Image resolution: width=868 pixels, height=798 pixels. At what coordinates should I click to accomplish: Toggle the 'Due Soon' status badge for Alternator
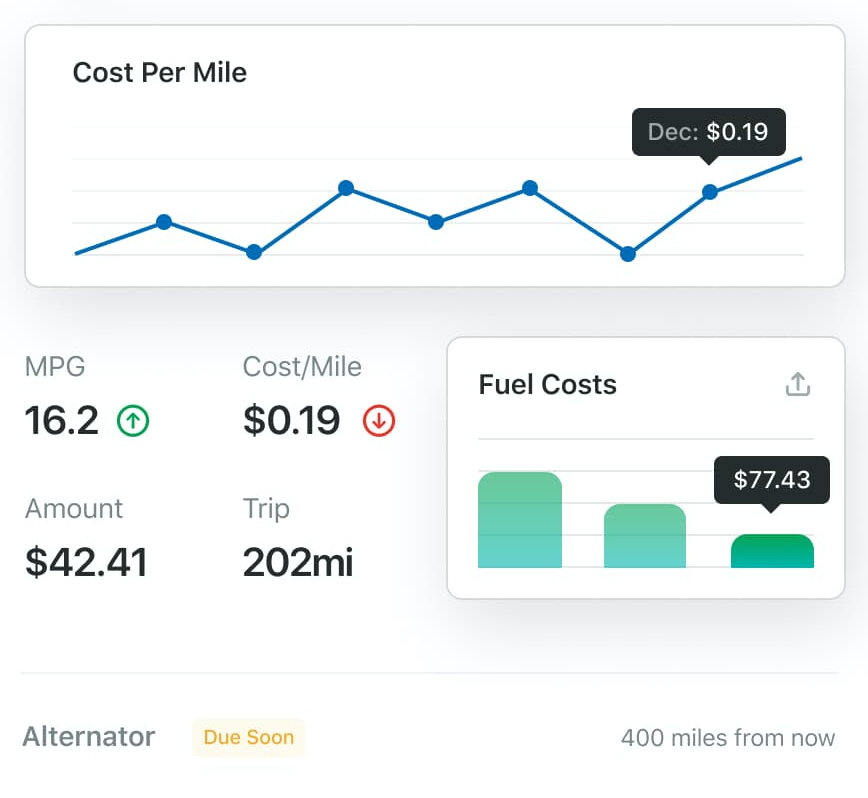(248, 738)
